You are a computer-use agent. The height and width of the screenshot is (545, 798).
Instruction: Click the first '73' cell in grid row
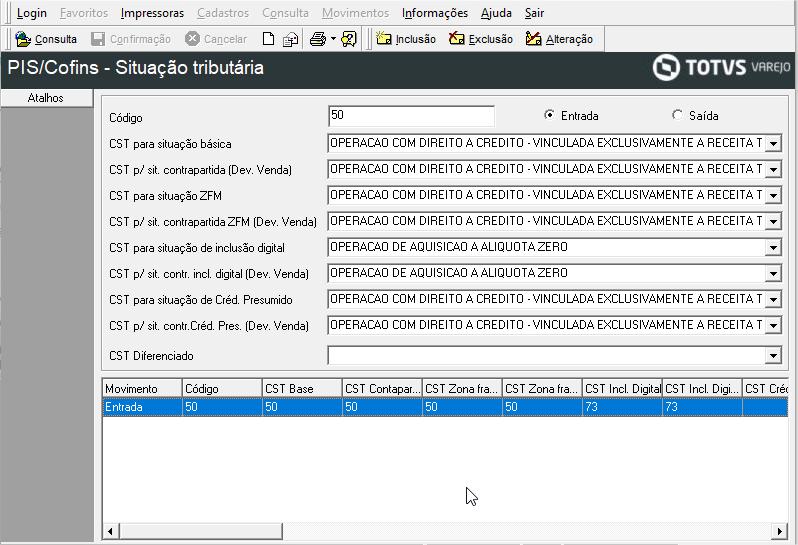[x=622, y=407]
